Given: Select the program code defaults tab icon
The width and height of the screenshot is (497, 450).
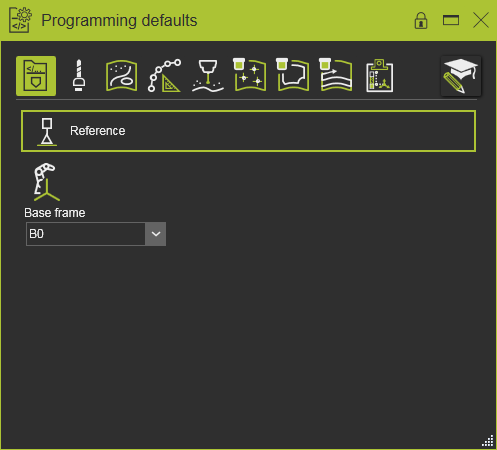Looking at the screenshot, I should point(36,76).
